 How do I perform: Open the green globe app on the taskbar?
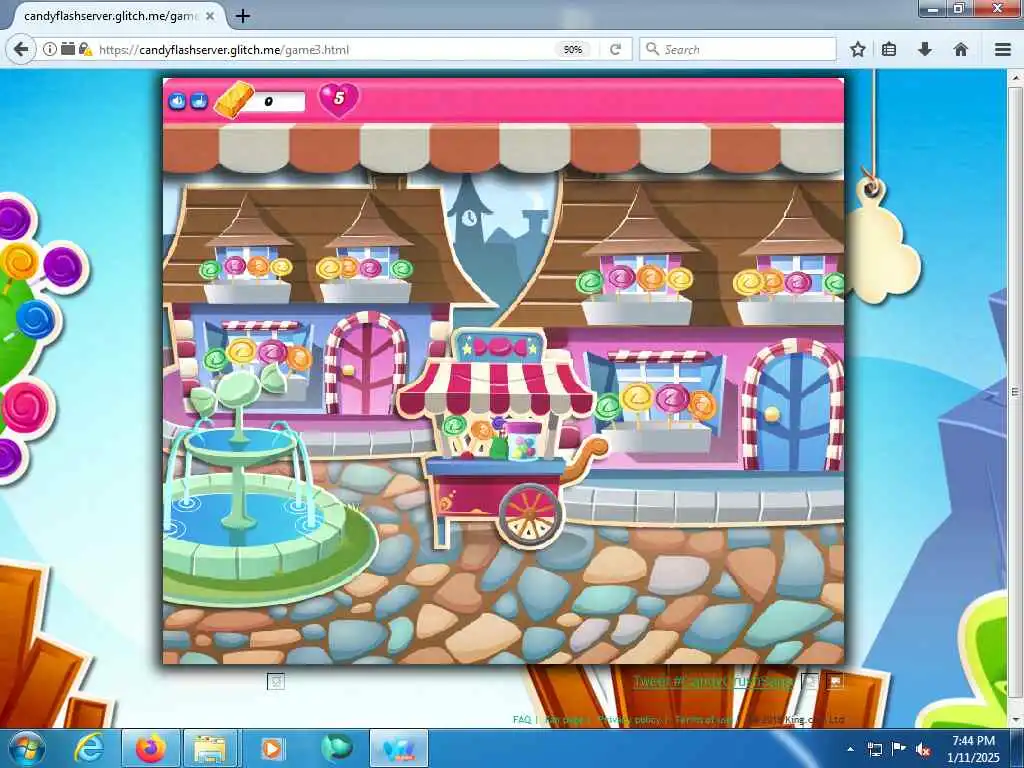tap(336, 748)
